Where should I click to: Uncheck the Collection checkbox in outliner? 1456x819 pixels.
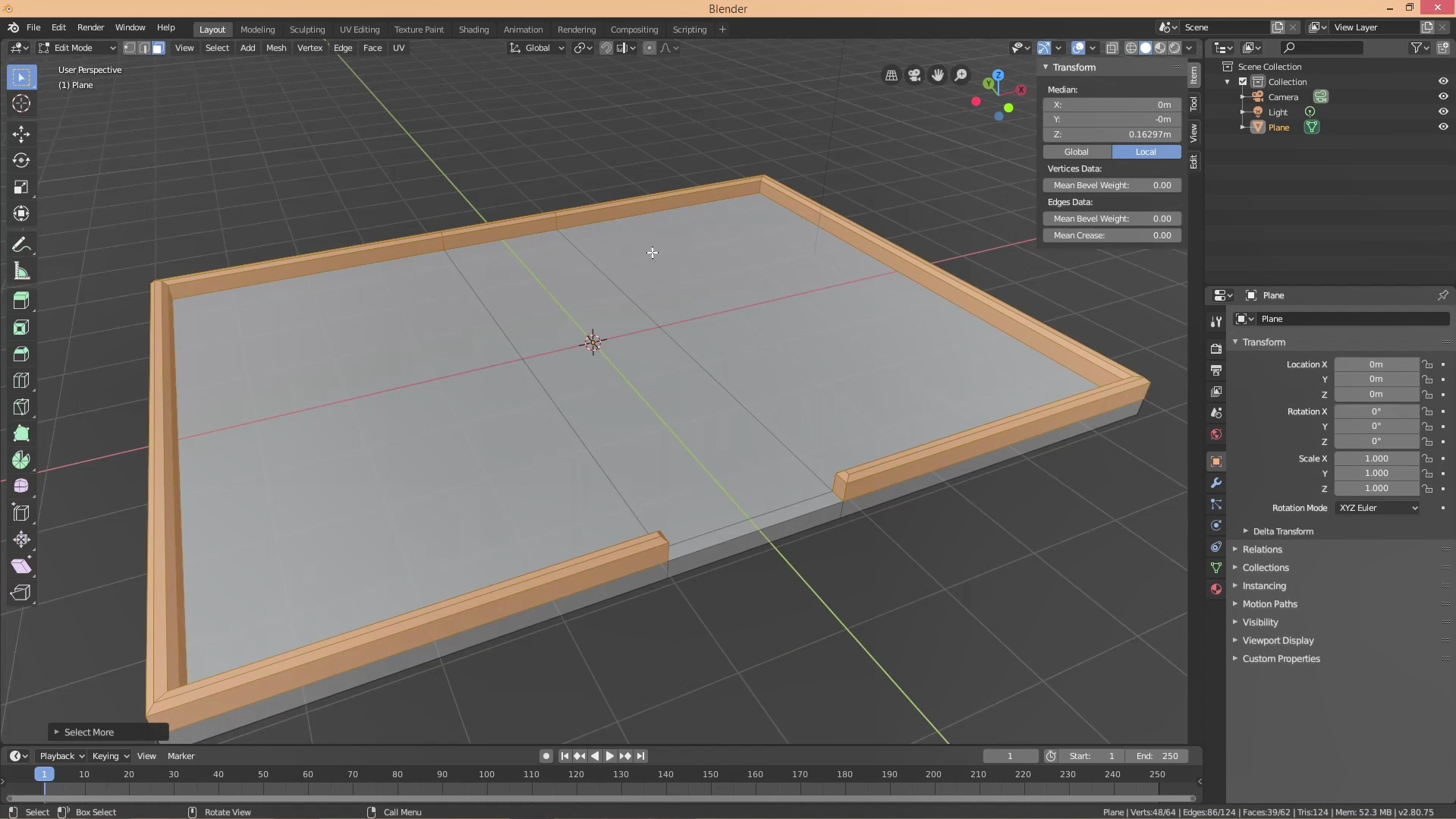point(1243,82)
